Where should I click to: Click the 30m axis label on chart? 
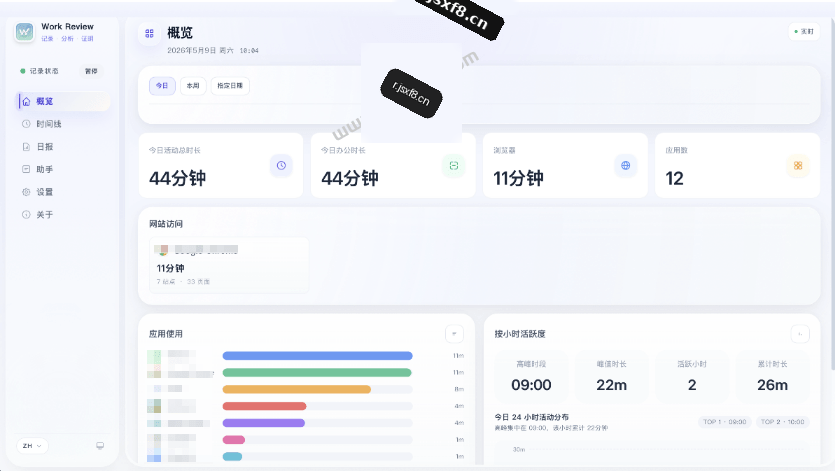(x=519, y=450)
